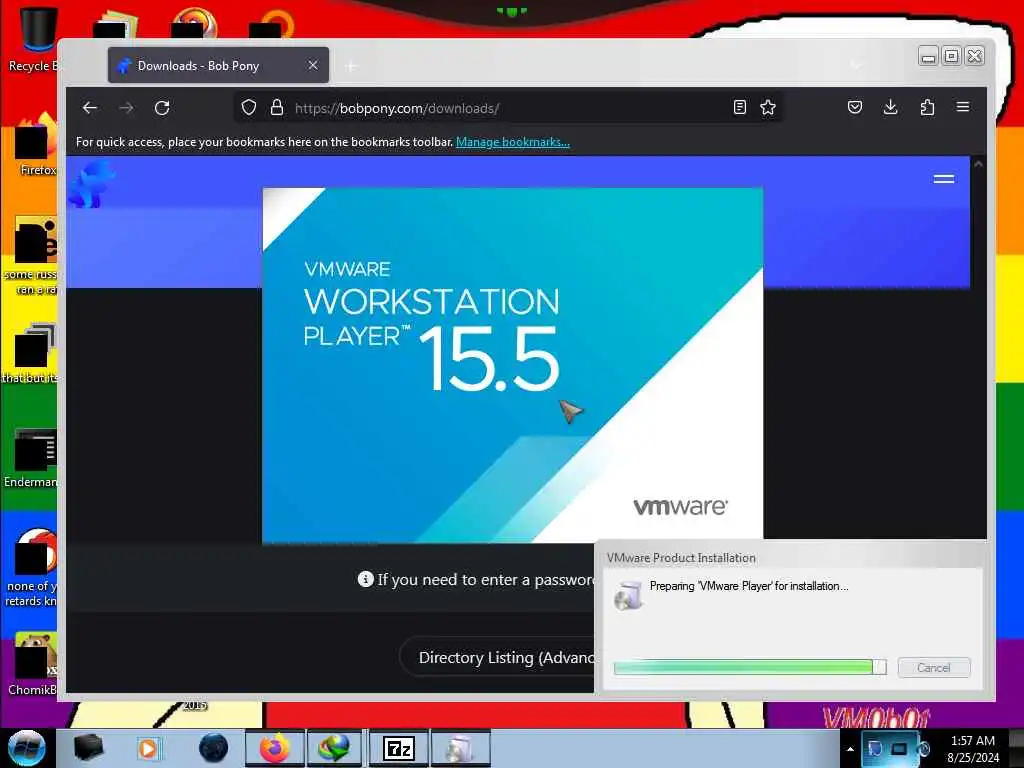The width and height of the screenshot is (1024, 768).
Task: Open the Windows Start menu
Action: pos(26,748)
